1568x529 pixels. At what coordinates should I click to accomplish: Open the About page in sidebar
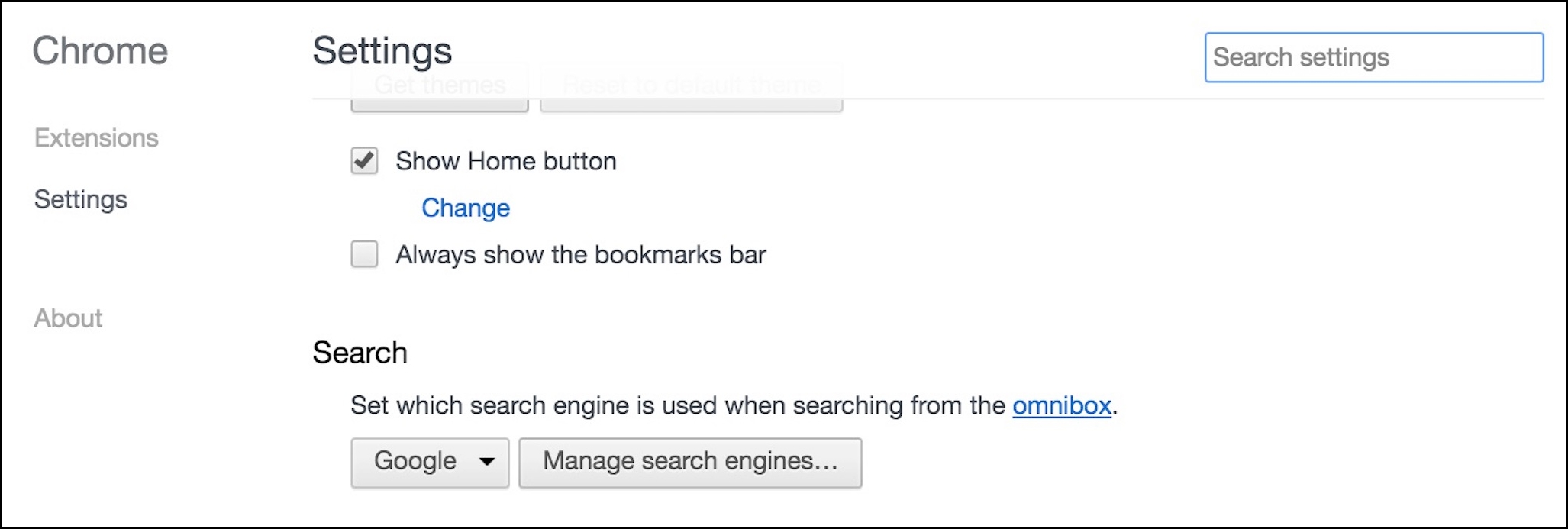(x=68, y=318)
